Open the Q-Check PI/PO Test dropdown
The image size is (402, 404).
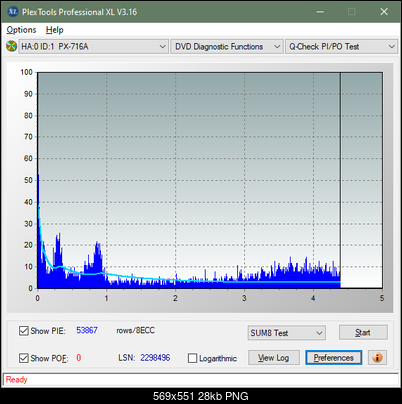click(x=341, y=47)
